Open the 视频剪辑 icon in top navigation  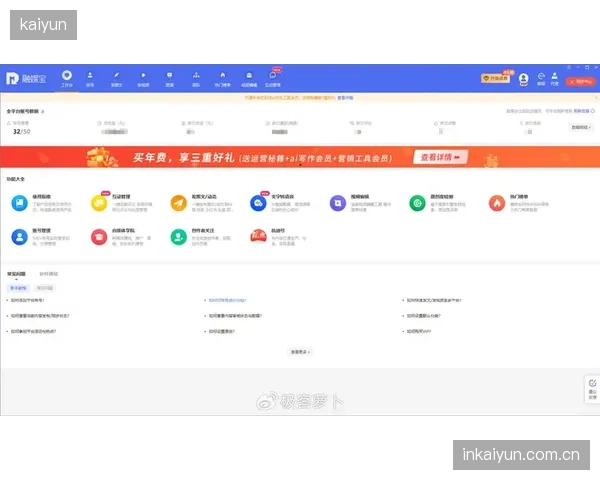pos(249,79)
